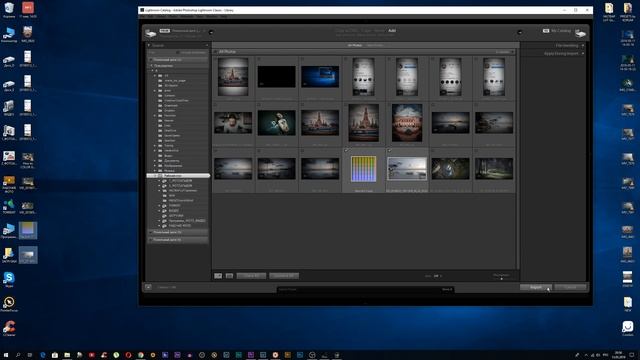Open CCleaner desktop shortcut
Viewport: 640px width, 360px height.
click(9, 329)
